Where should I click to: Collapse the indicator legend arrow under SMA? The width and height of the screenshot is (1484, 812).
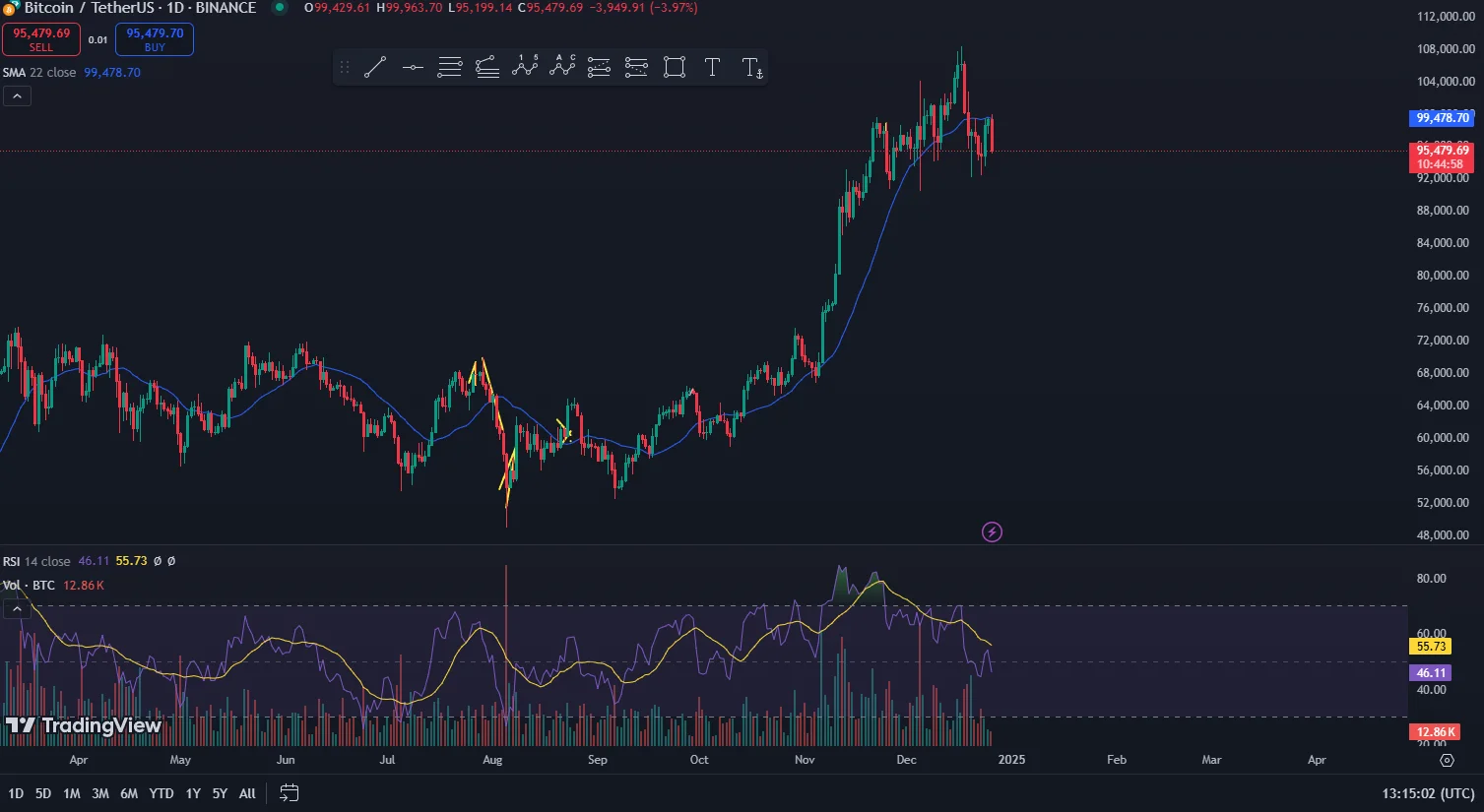click(x=17, y=95)
